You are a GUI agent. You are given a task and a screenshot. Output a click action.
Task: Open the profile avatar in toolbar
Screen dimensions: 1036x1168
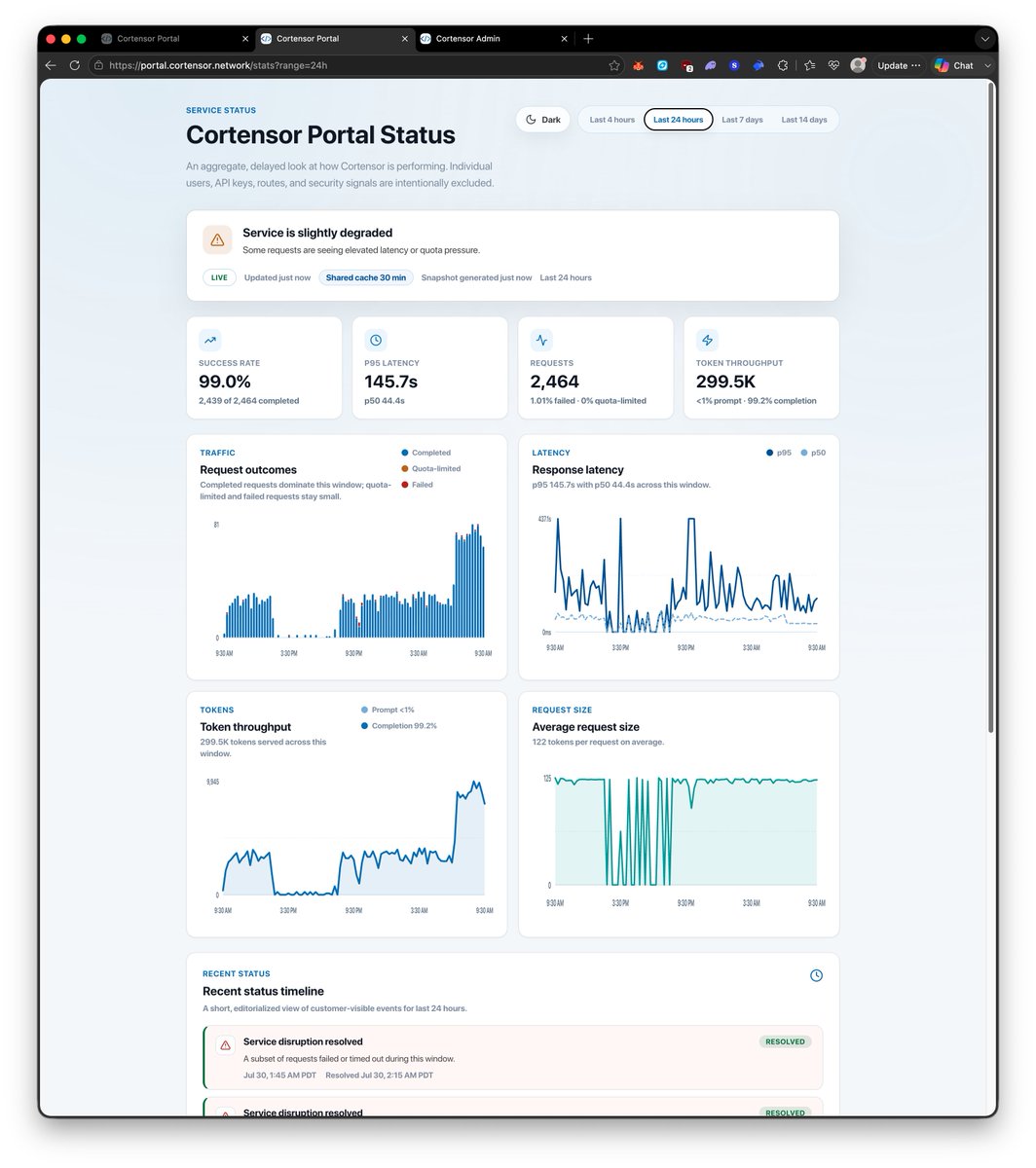pos(858,65)
